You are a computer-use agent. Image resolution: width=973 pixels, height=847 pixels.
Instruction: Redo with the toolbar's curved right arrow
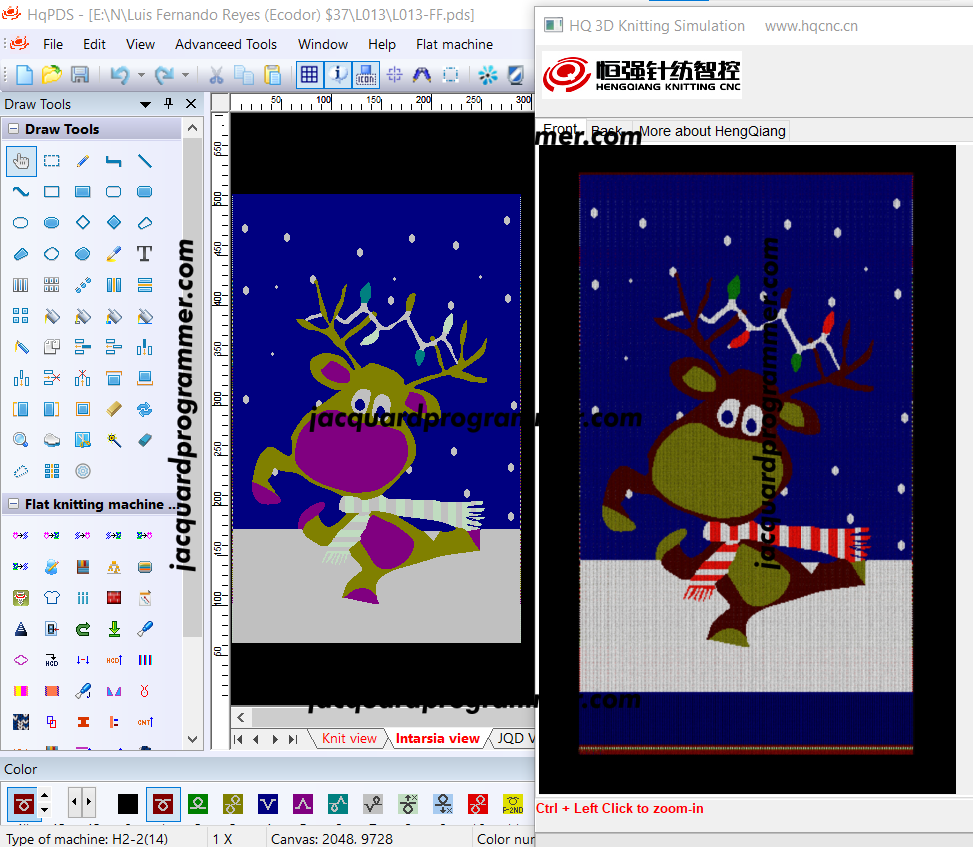tap(164, 75)
